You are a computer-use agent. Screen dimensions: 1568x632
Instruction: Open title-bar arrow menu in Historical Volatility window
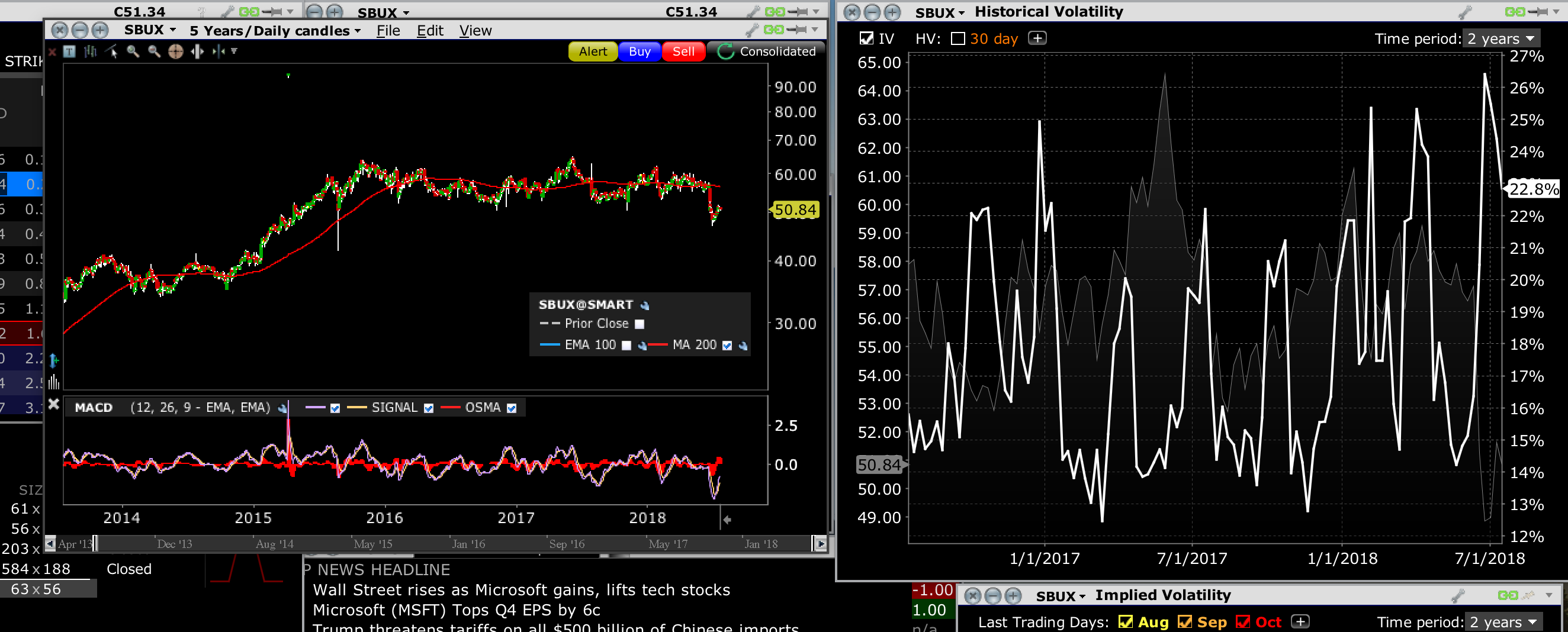pyautogui.click(x=1556, y=12)
